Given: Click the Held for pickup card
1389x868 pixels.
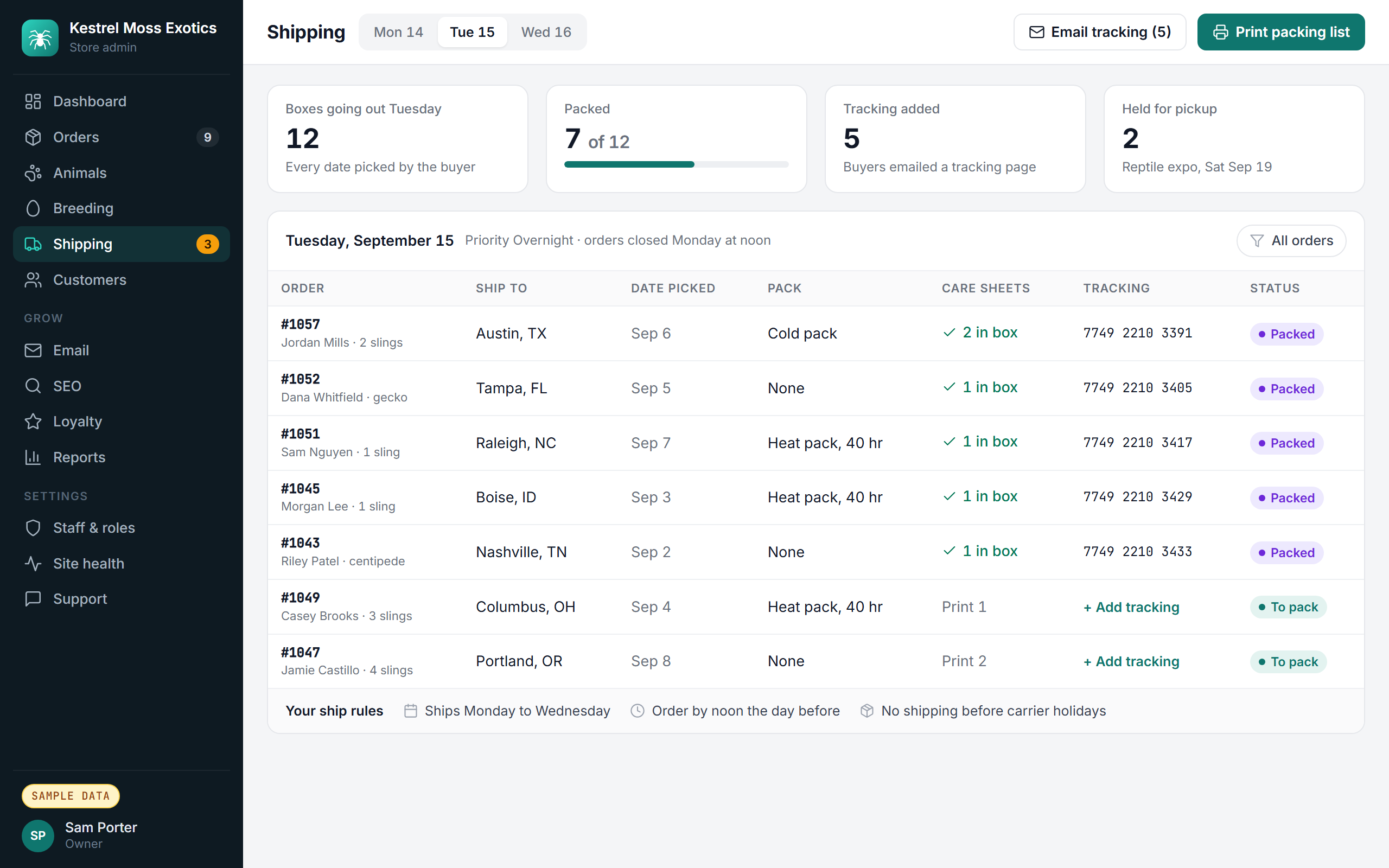Looking at the screenshot, I should click(1233, 139).
